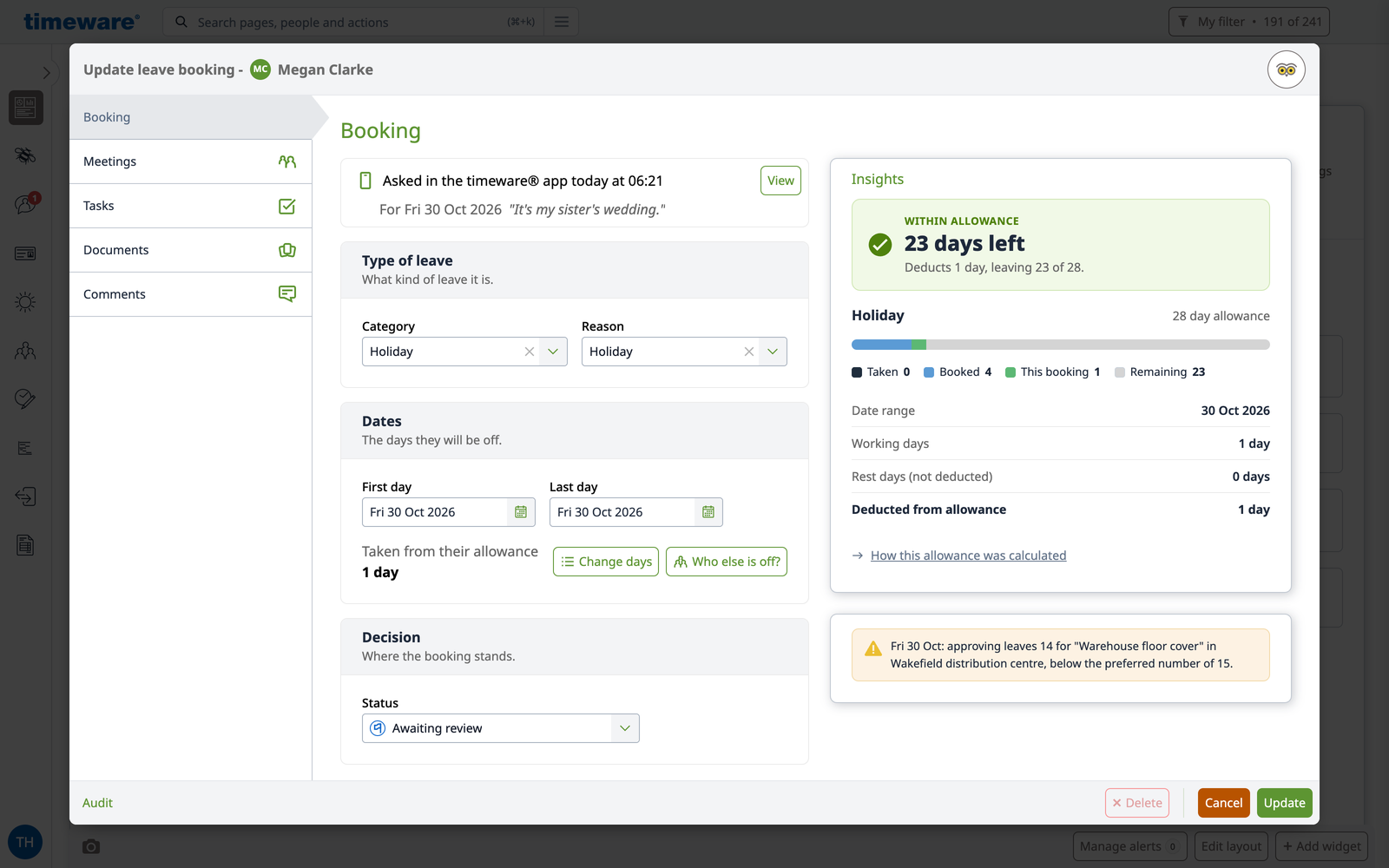
Task: Expand the left sidebar chevron
Action: (46, 73)
